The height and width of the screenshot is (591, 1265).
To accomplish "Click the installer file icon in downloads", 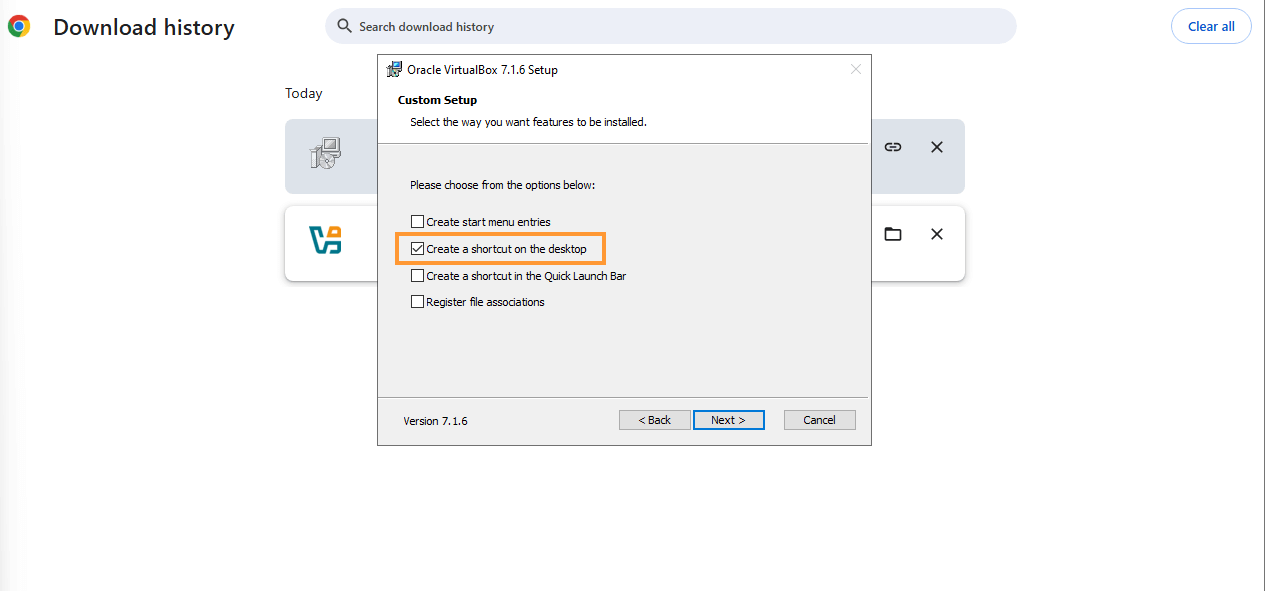I will [326, 153].
